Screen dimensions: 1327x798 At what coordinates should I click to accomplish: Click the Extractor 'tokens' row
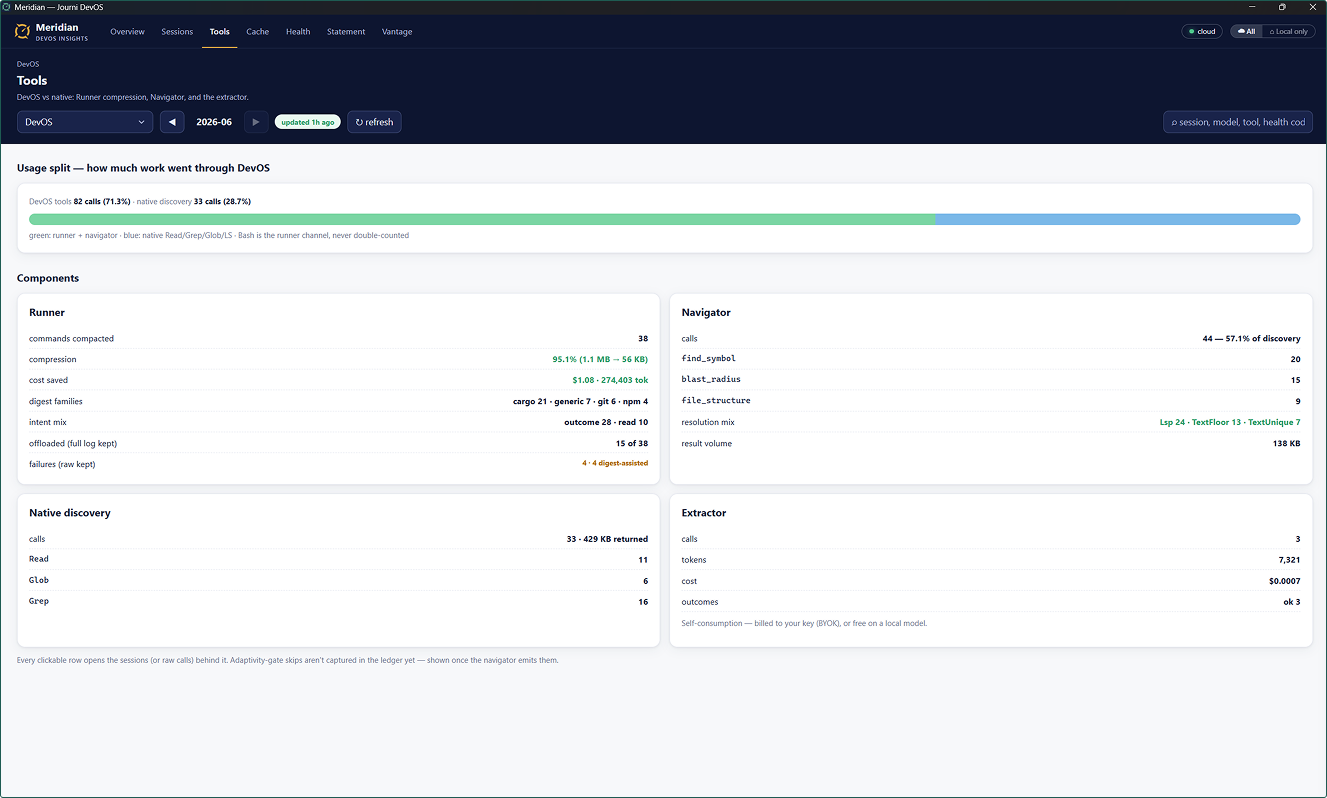pos(991,560)
